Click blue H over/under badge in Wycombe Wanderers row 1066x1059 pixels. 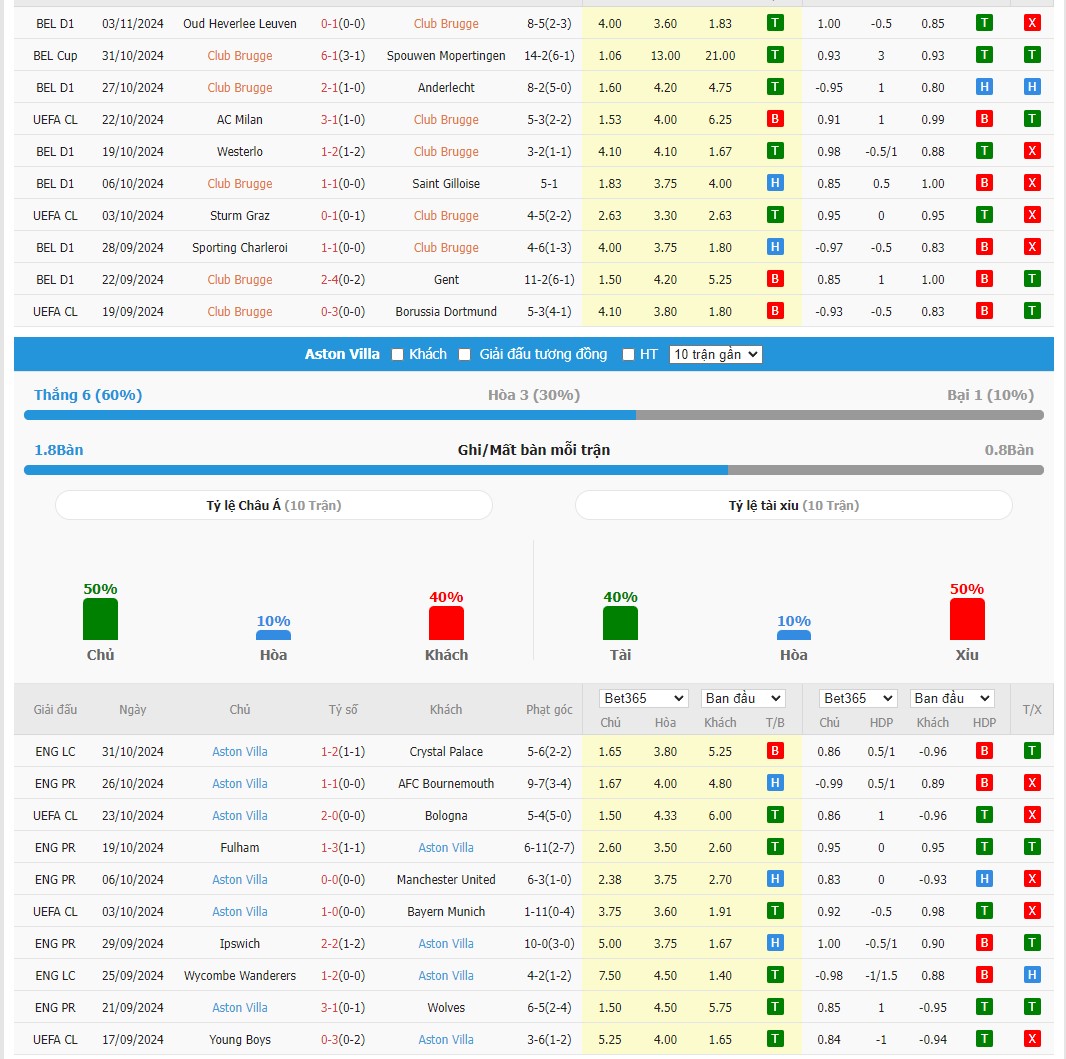tap(1032, 975)
